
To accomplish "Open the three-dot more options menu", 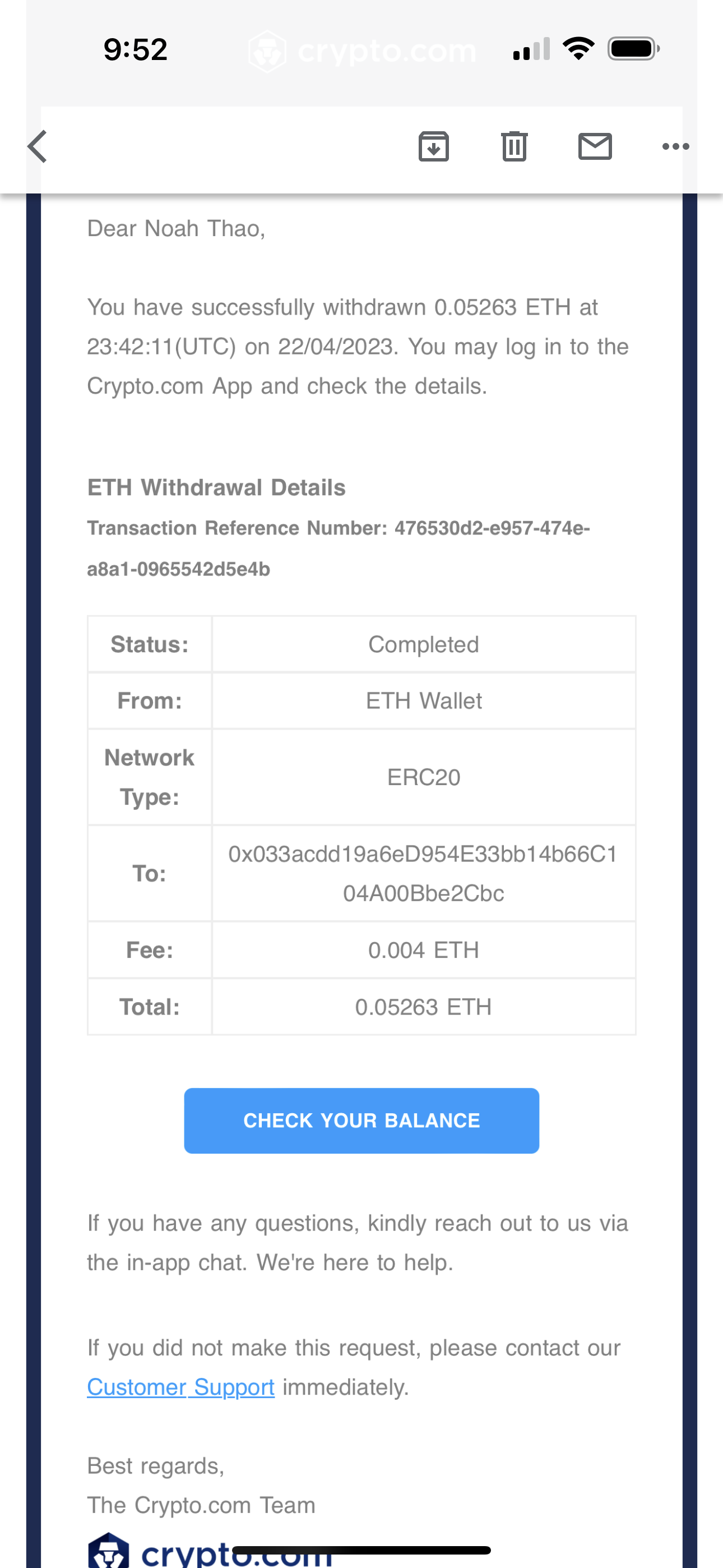I will click(675, 147).
